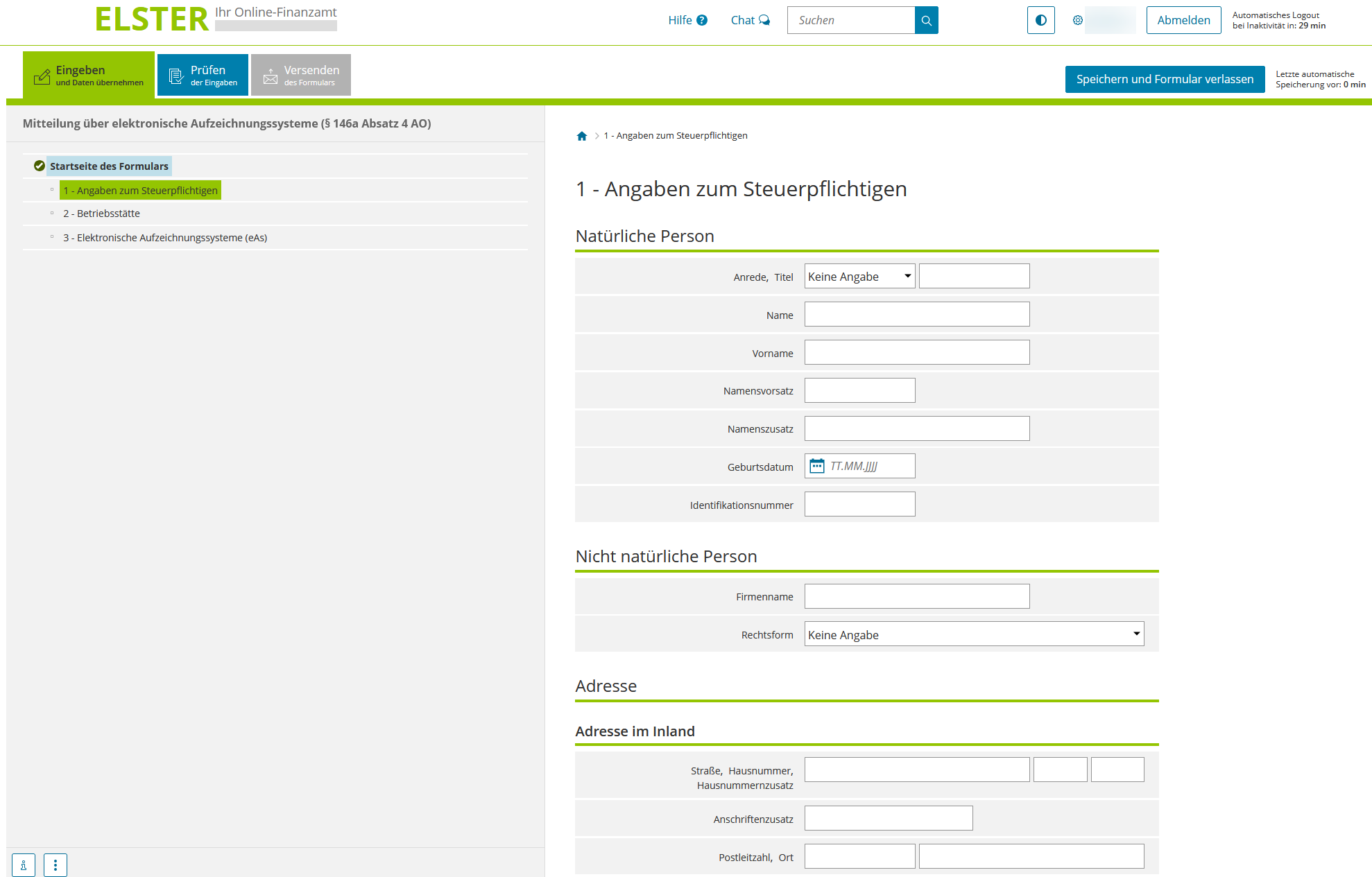1372x877 pixels.
Task: Expand the Rechtsform dropdown
Action: click(974, 634)
